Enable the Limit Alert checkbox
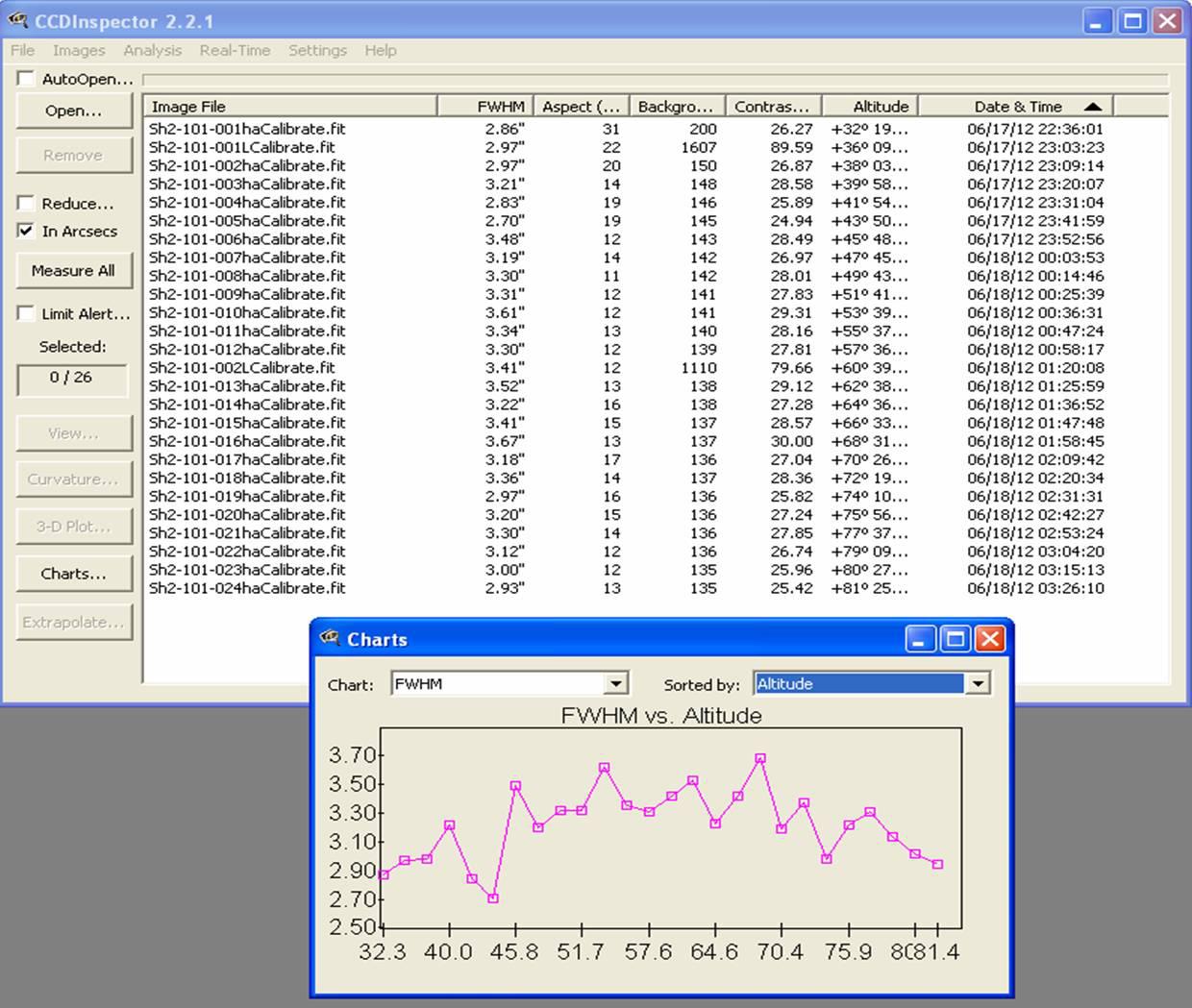 26,313
